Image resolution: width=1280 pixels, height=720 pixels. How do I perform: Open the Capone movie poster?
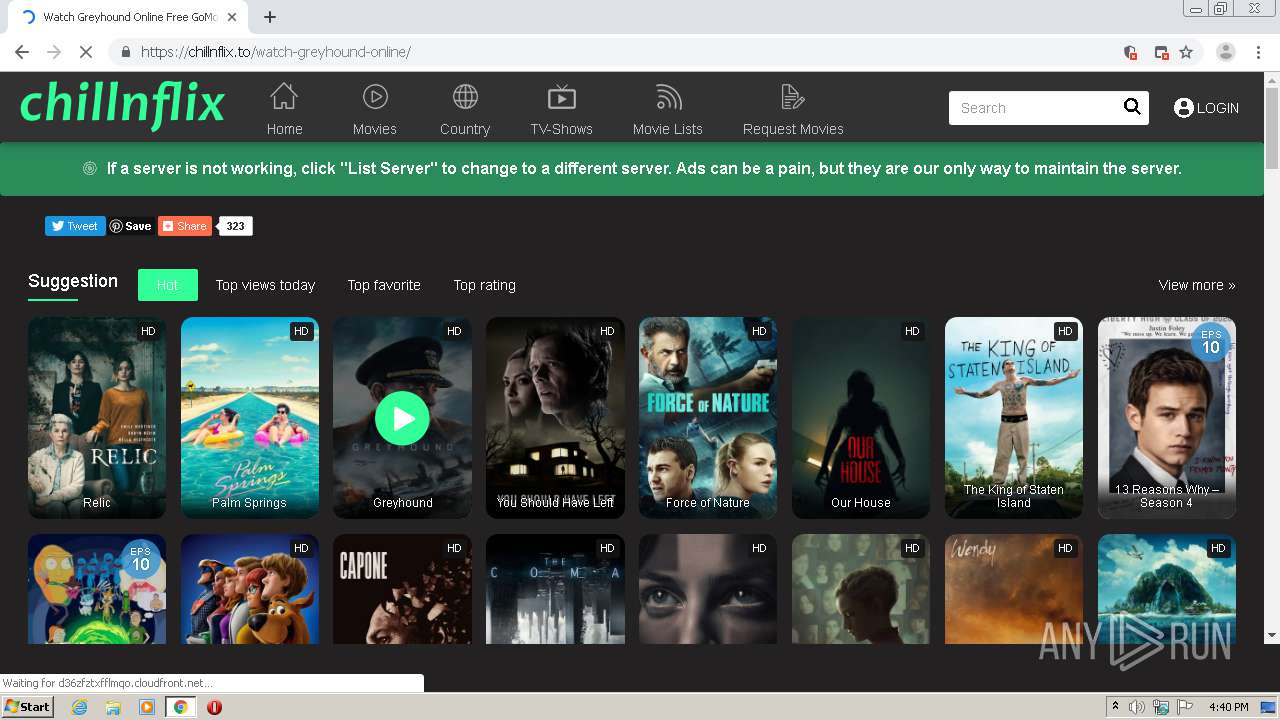click(x=402, y=589)
